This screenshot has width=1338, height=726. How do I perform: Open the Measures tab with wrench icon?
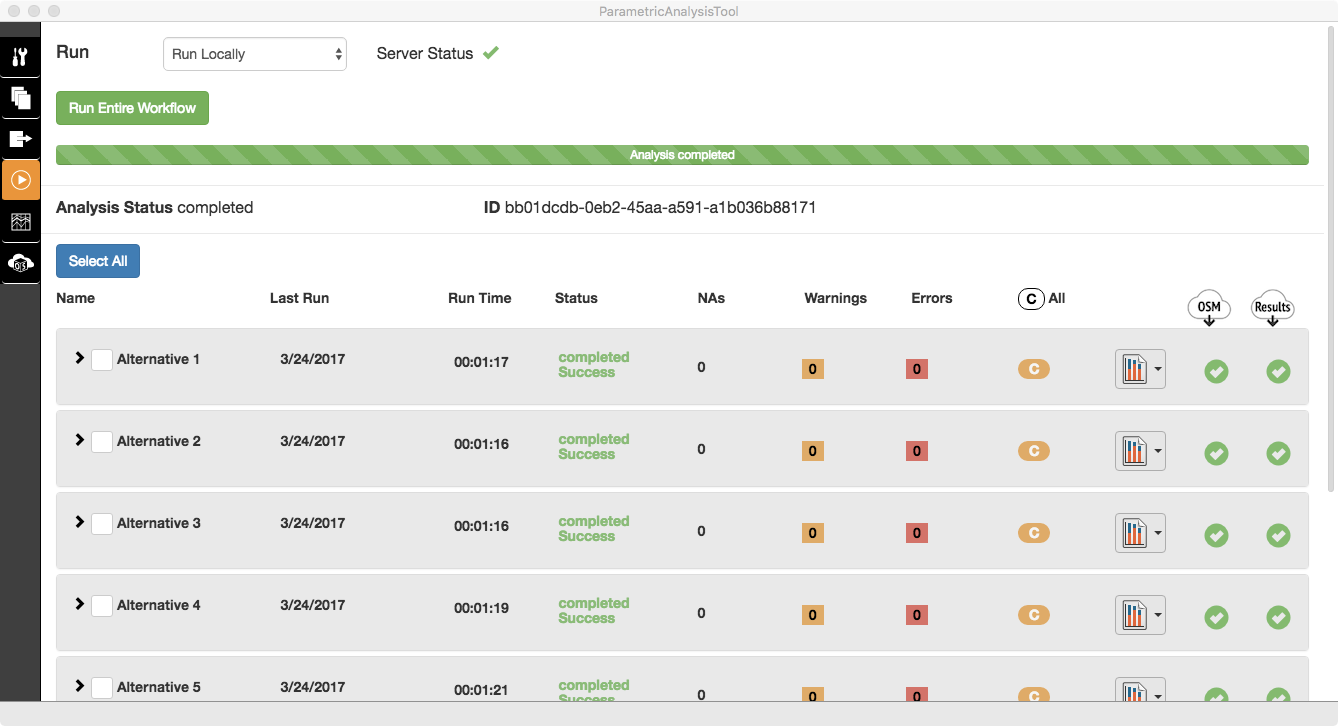click(x=20, y=57)
